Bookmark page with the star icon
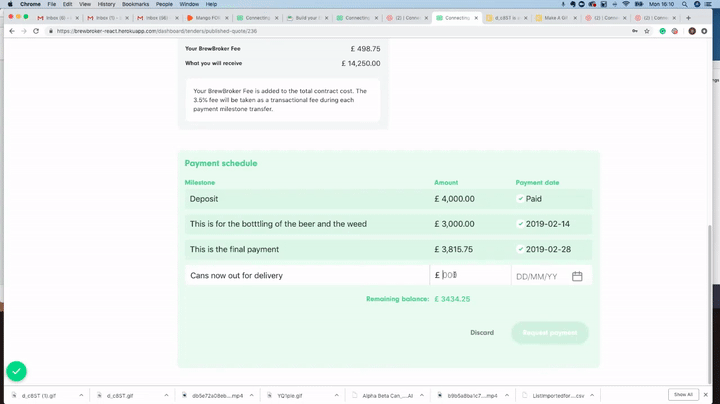The width and height of the screenshot is (720, 404). [648, 31]
